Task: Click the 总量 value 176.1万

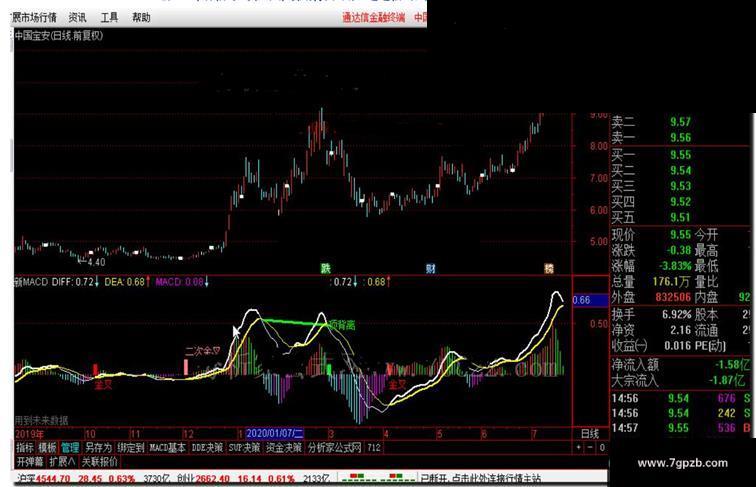Action: pos(672,282)
